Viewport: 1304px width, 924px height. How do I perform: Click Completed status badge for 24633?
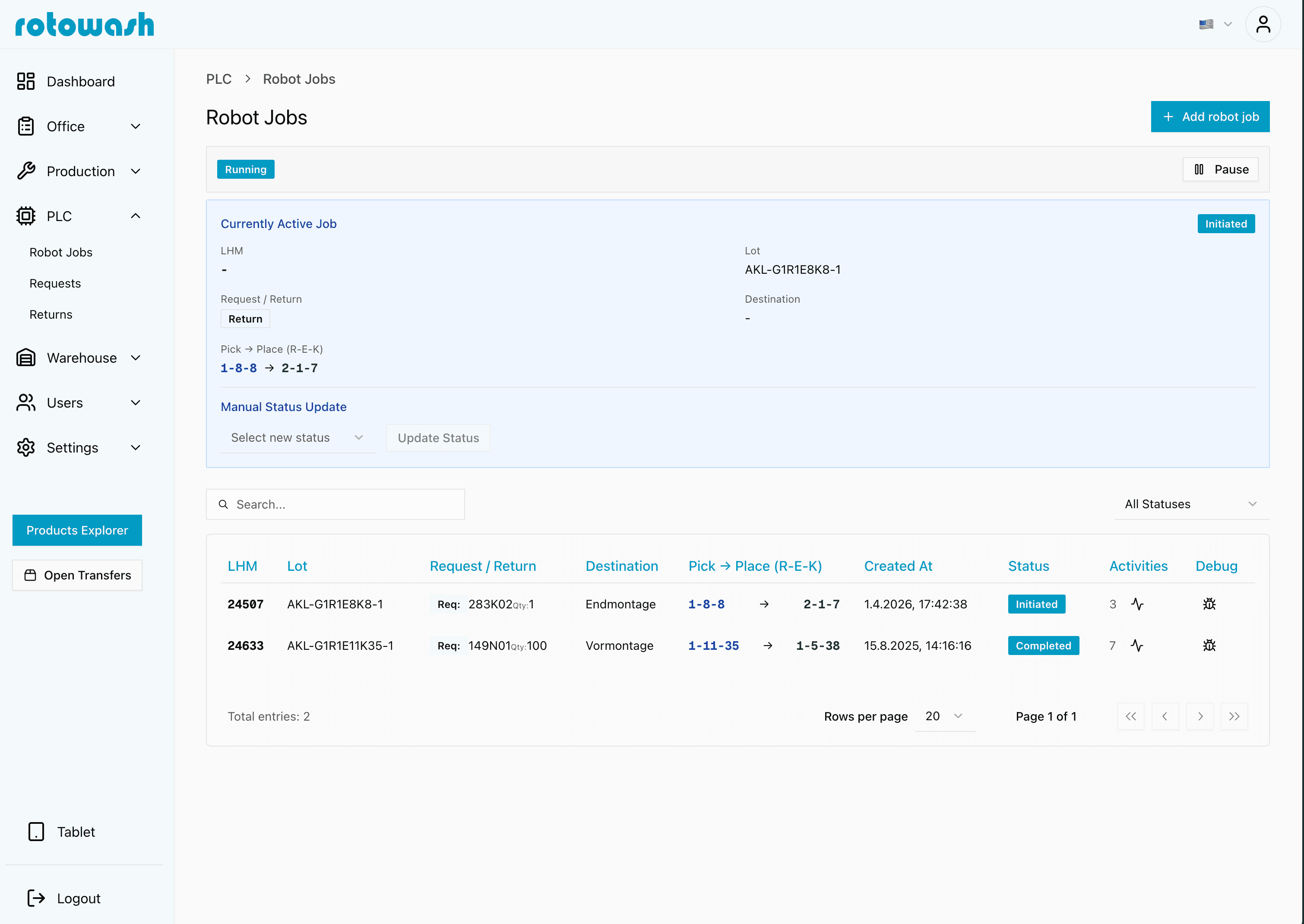1044,646
